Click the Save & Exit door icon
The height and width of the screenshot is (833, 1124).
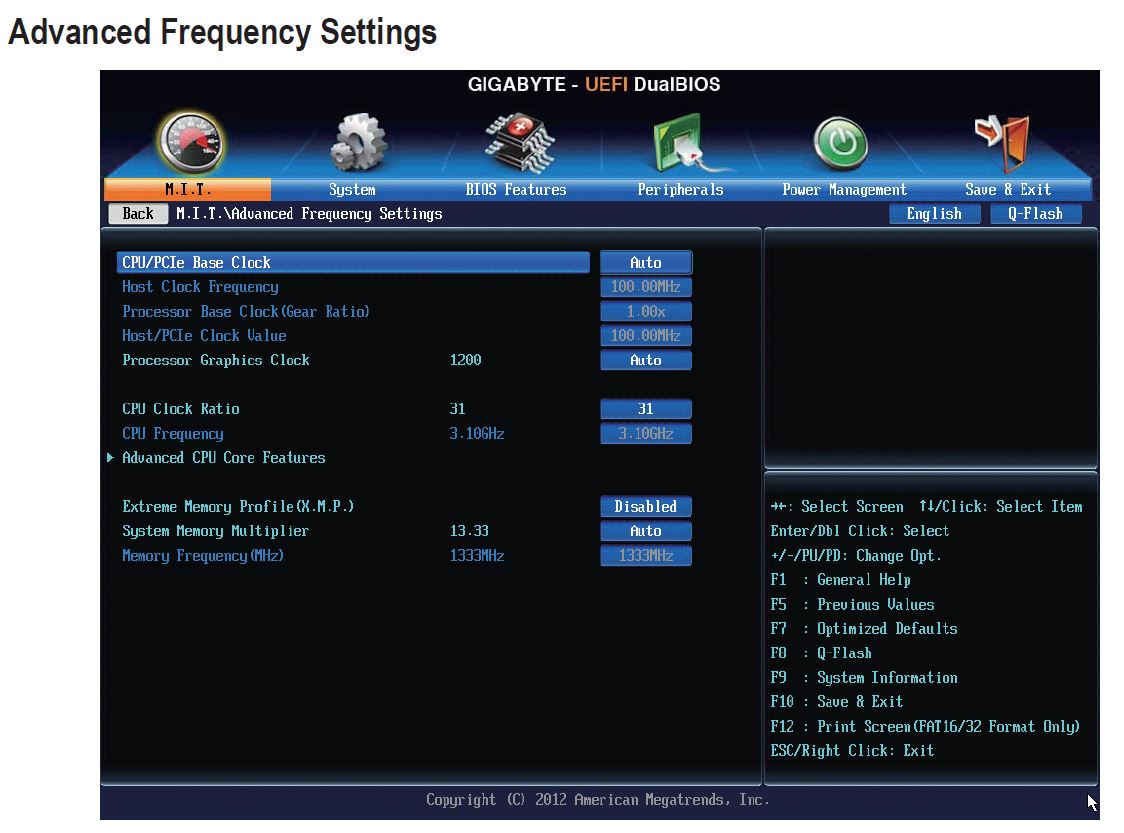(x=1004, y=143)
